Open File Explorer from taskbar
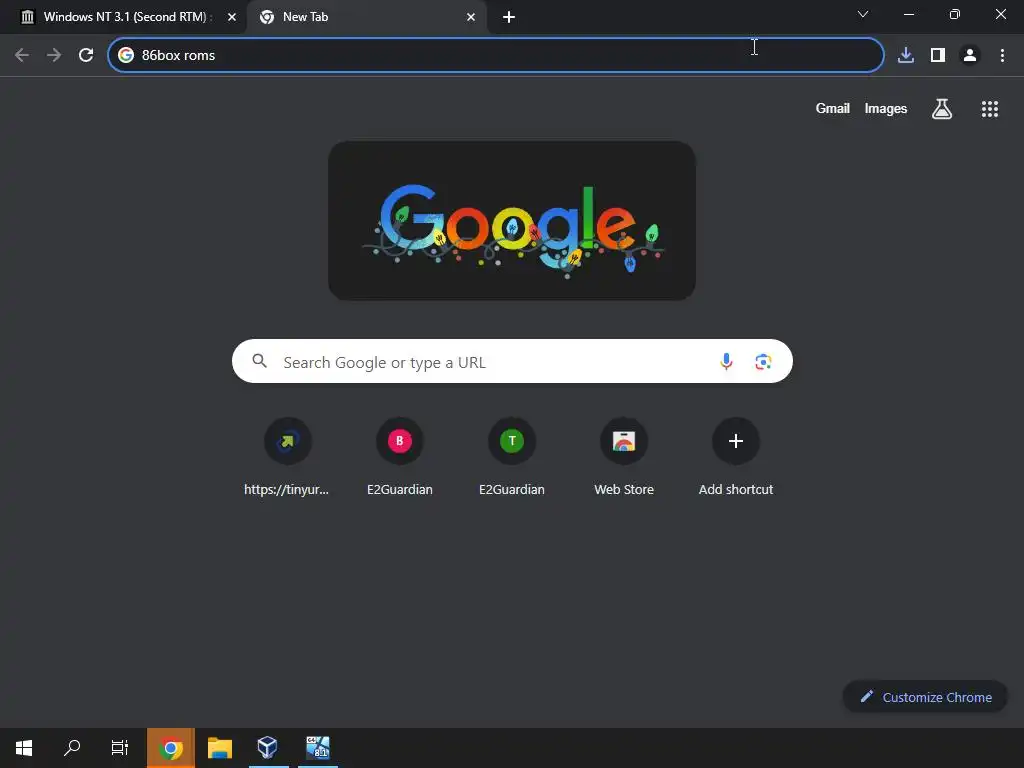This screenshot has width=1024, height=768. (x=220, y=748)
